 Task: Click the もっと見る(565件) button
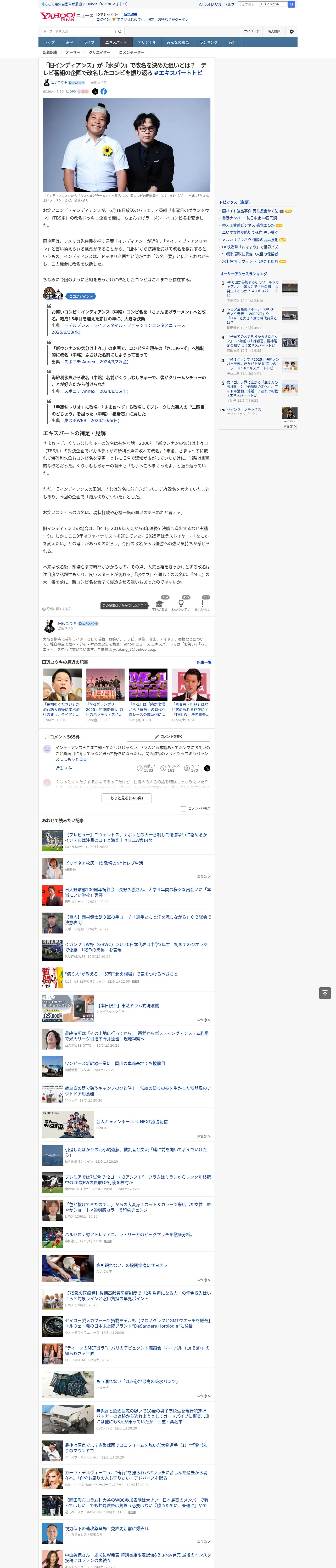[127, 798]
